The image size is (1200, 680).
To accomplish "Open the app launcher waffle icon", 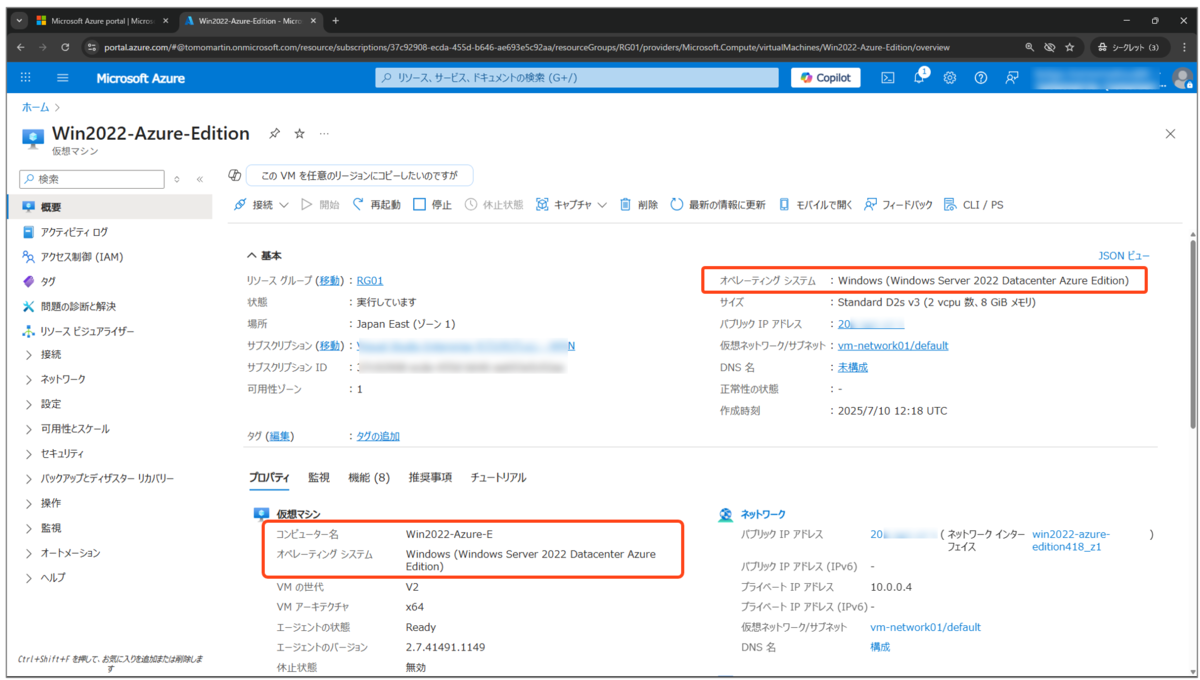I will (26, 78).
